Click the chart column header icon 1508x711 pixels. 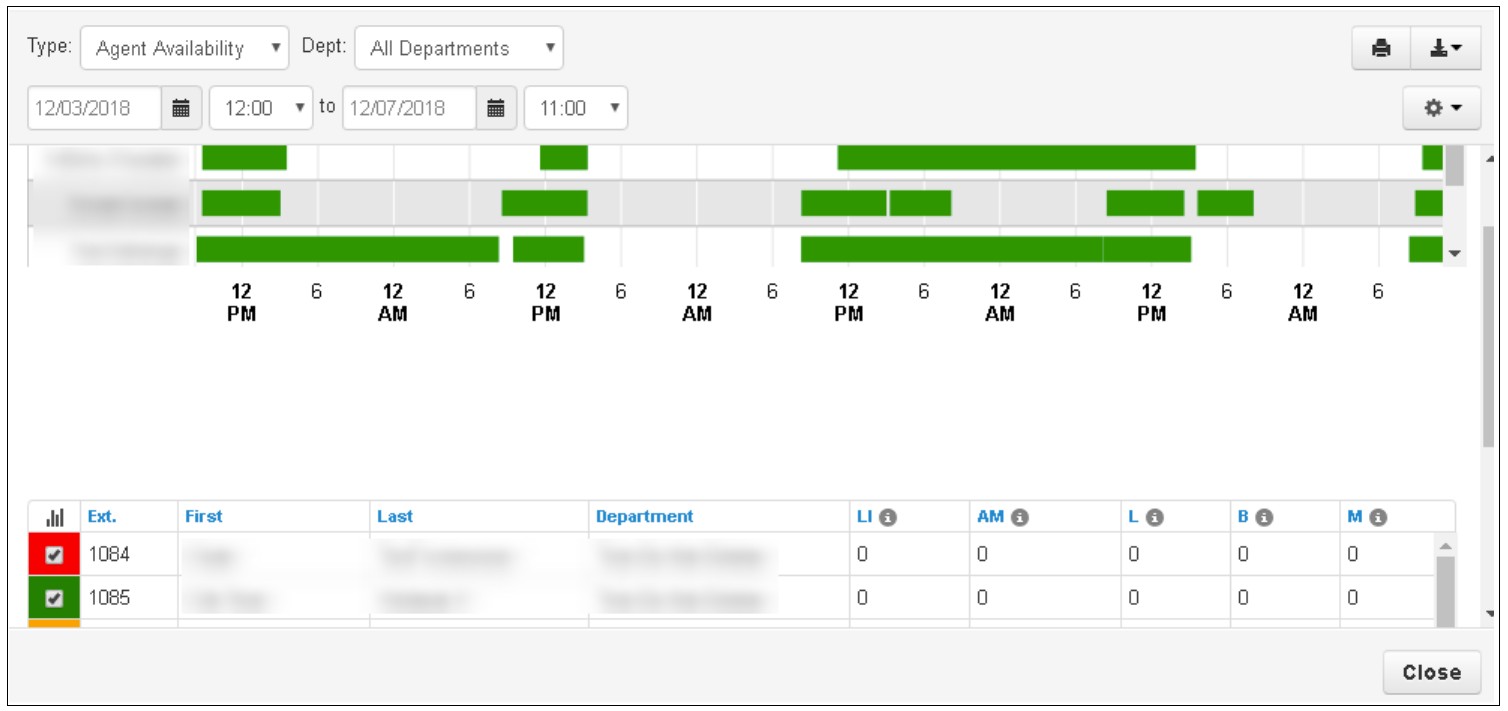(x=55, y=517)
